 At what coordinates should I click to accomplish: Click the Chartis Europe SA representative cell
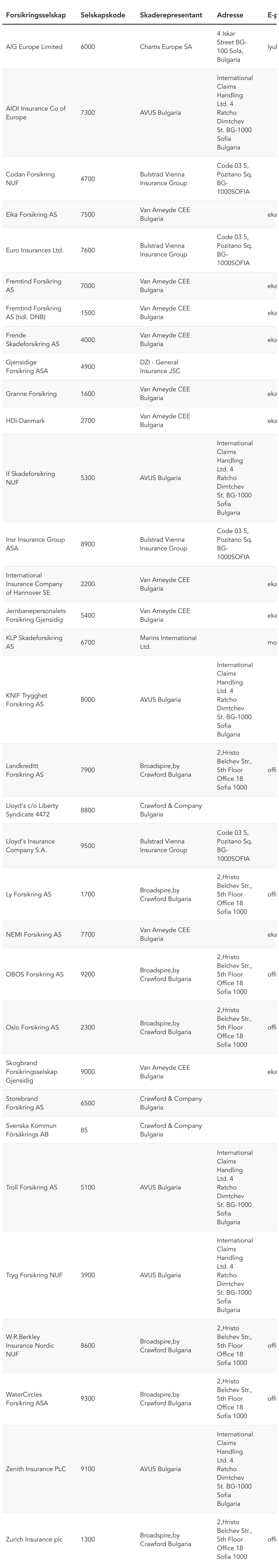pyautogui.click(x=166, y=47)
